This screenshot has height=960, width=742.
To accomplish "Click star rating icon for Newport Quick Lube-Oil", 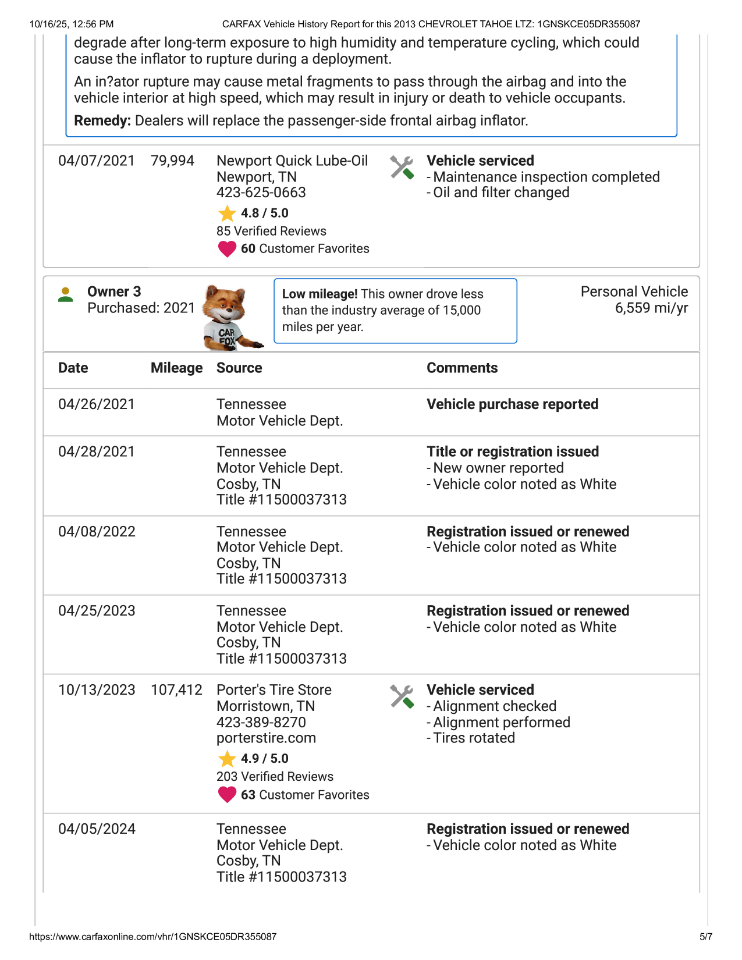I will [x=227, y=213].
